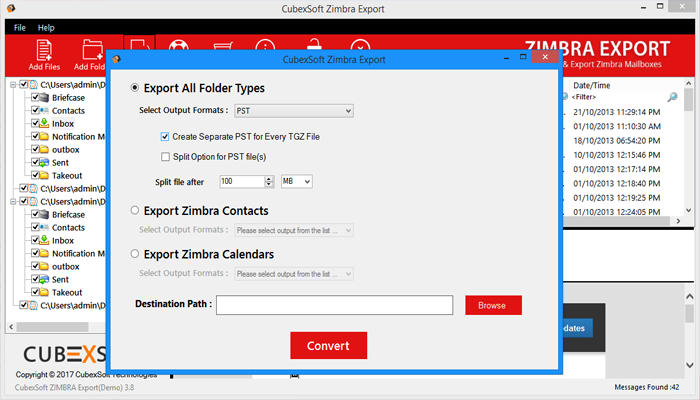Screen dimensions: 700x400
Task: Click the Briefcase icon in first tree
Action: tap(44, 98)
